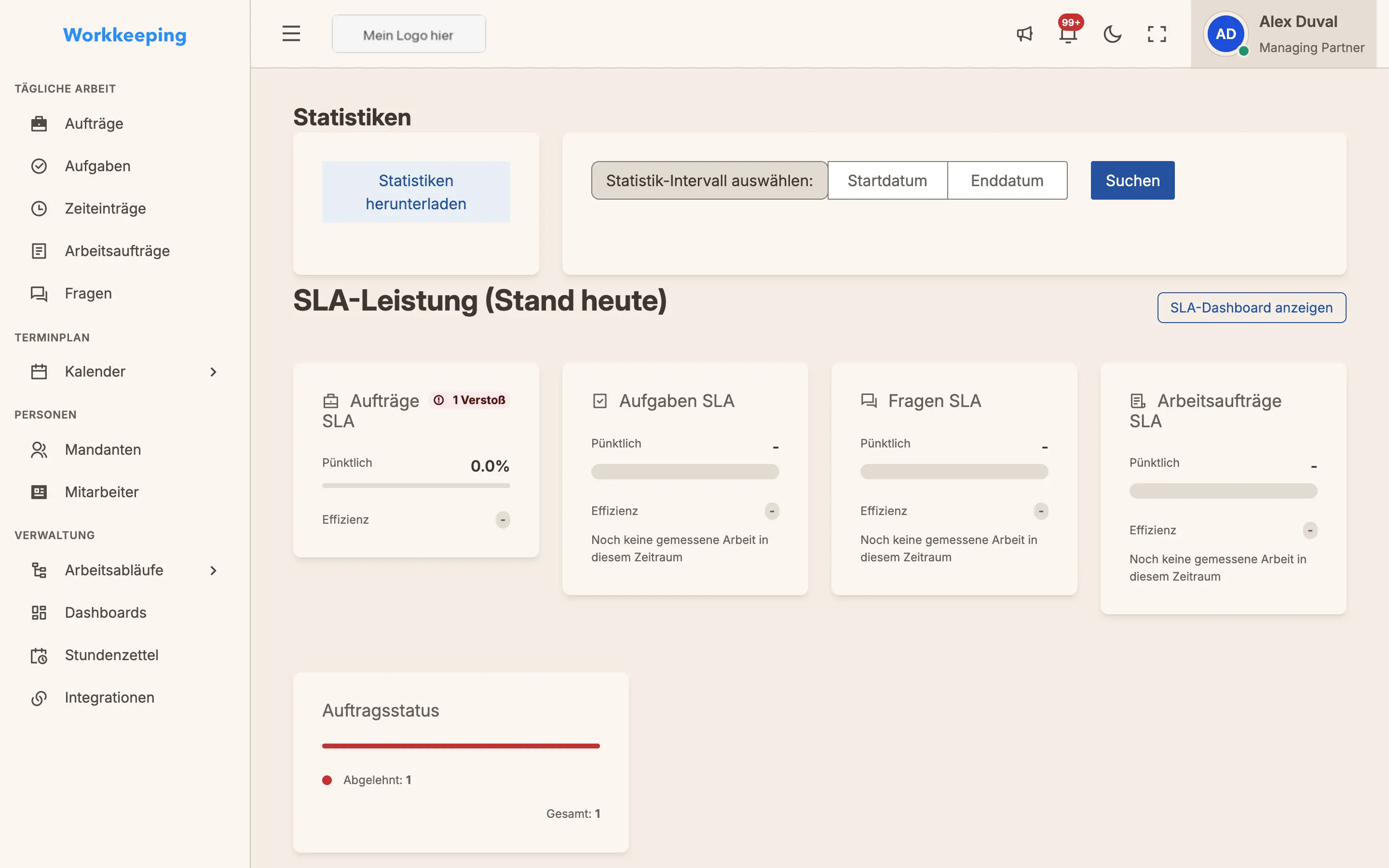Open notifications bell with 99+ badge

pos(1068,34)
